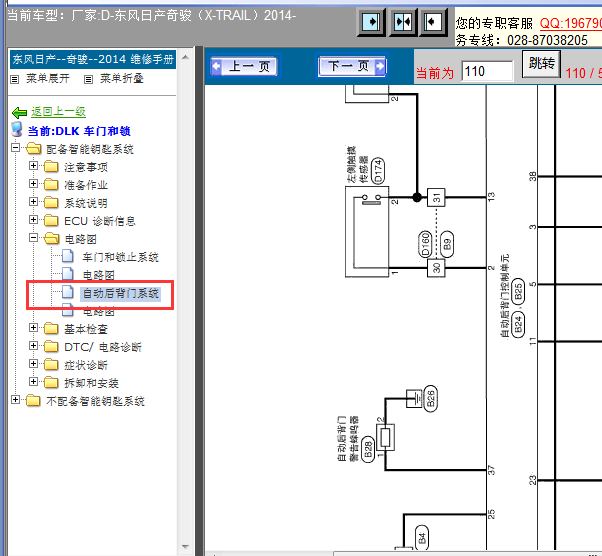
Task: Expand the 准备作业 folder
Action: click(33, 184)
